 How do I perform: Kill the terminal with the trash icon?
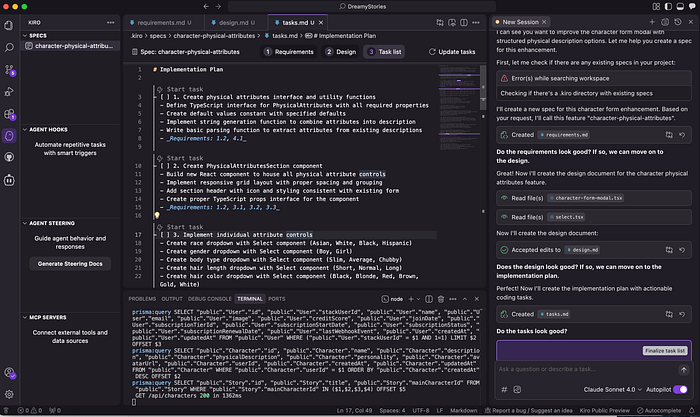click(441, 299)
